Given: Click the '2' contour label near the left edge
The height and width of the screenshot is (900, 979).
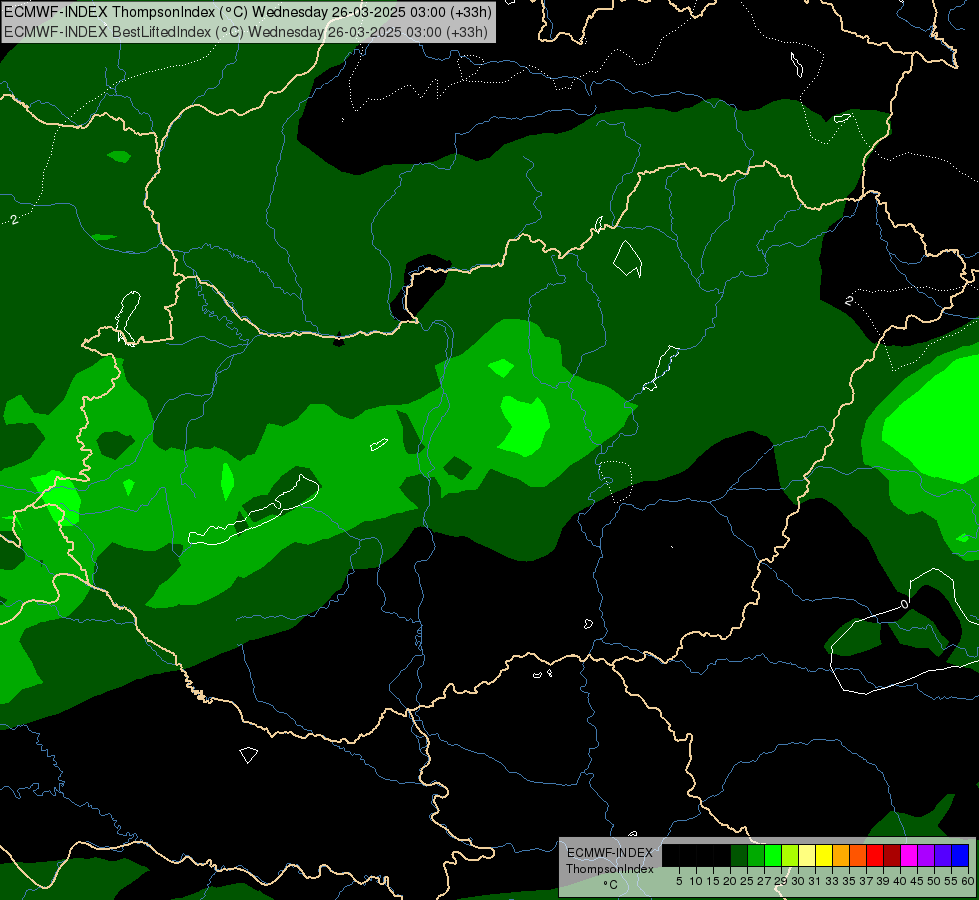Looking at the screenshot, I should click(14, 220).
